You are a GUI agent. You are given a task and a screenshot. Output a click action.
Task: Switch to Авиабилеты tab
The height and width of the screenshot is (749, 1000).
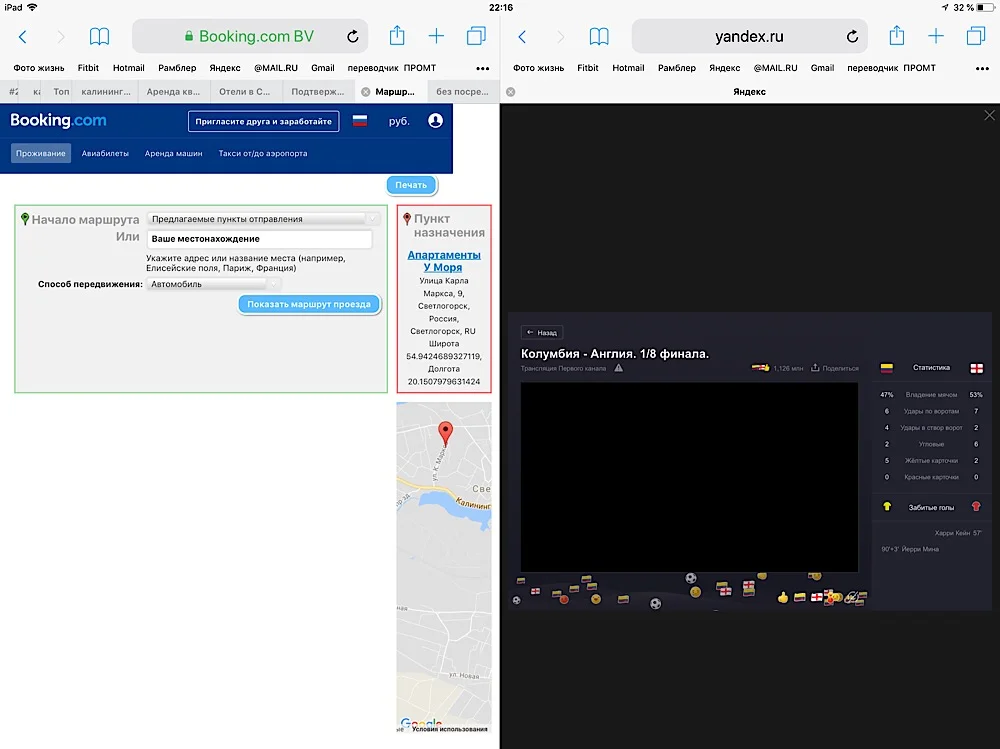(x=105, y=153)
